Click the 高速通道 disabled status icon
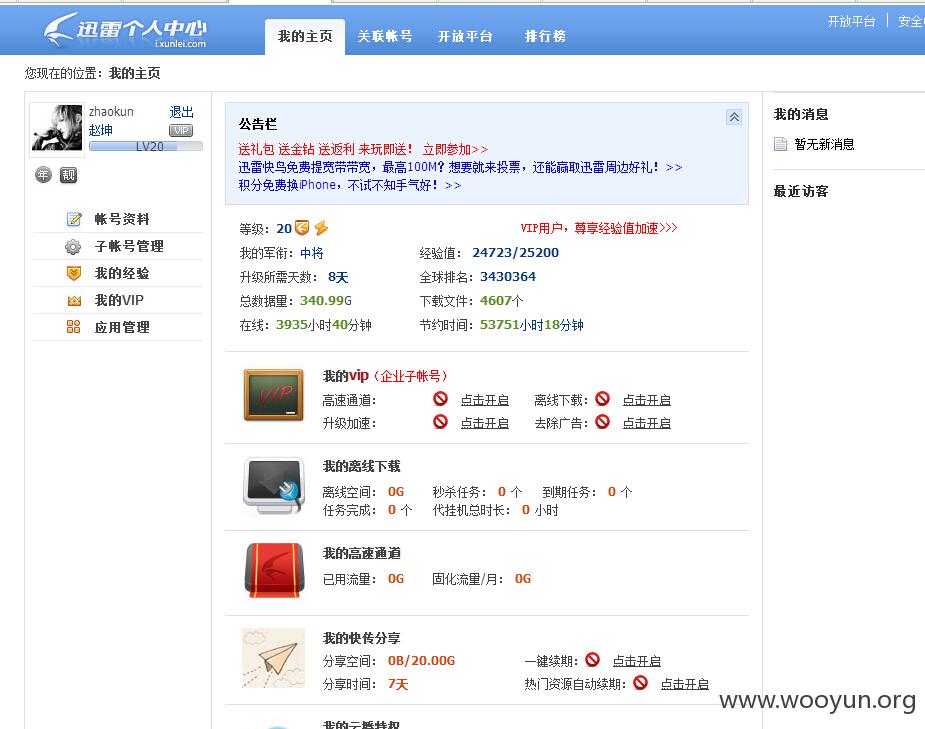This screenshot has width=925, height=729. (x=440, y=399)
